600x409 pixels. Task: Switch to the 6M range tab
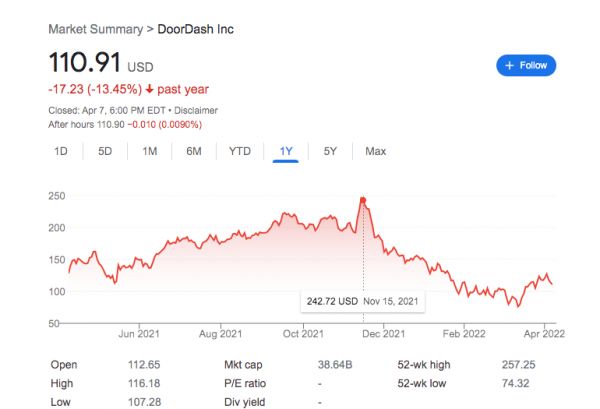pyautogui.click(x=194, y=151)
